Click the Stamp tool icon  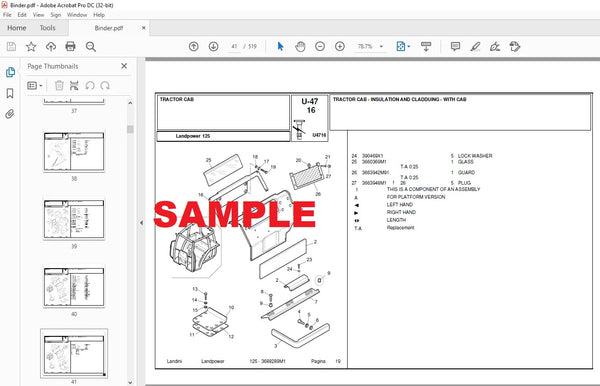[x=515, y=47]
